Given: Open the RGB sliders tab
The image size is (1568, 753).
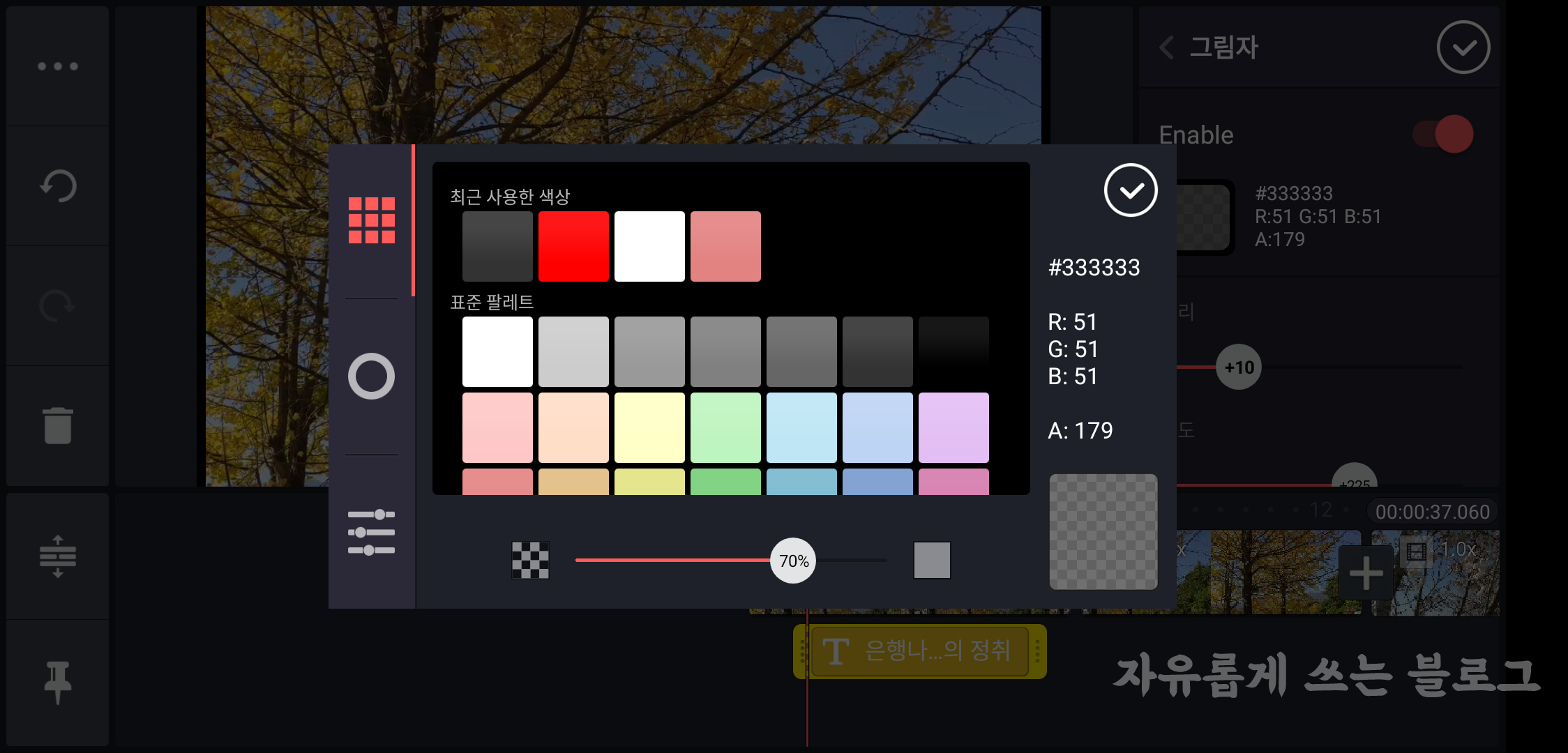Looking at the screenshot, I should [x=372, y=533].
